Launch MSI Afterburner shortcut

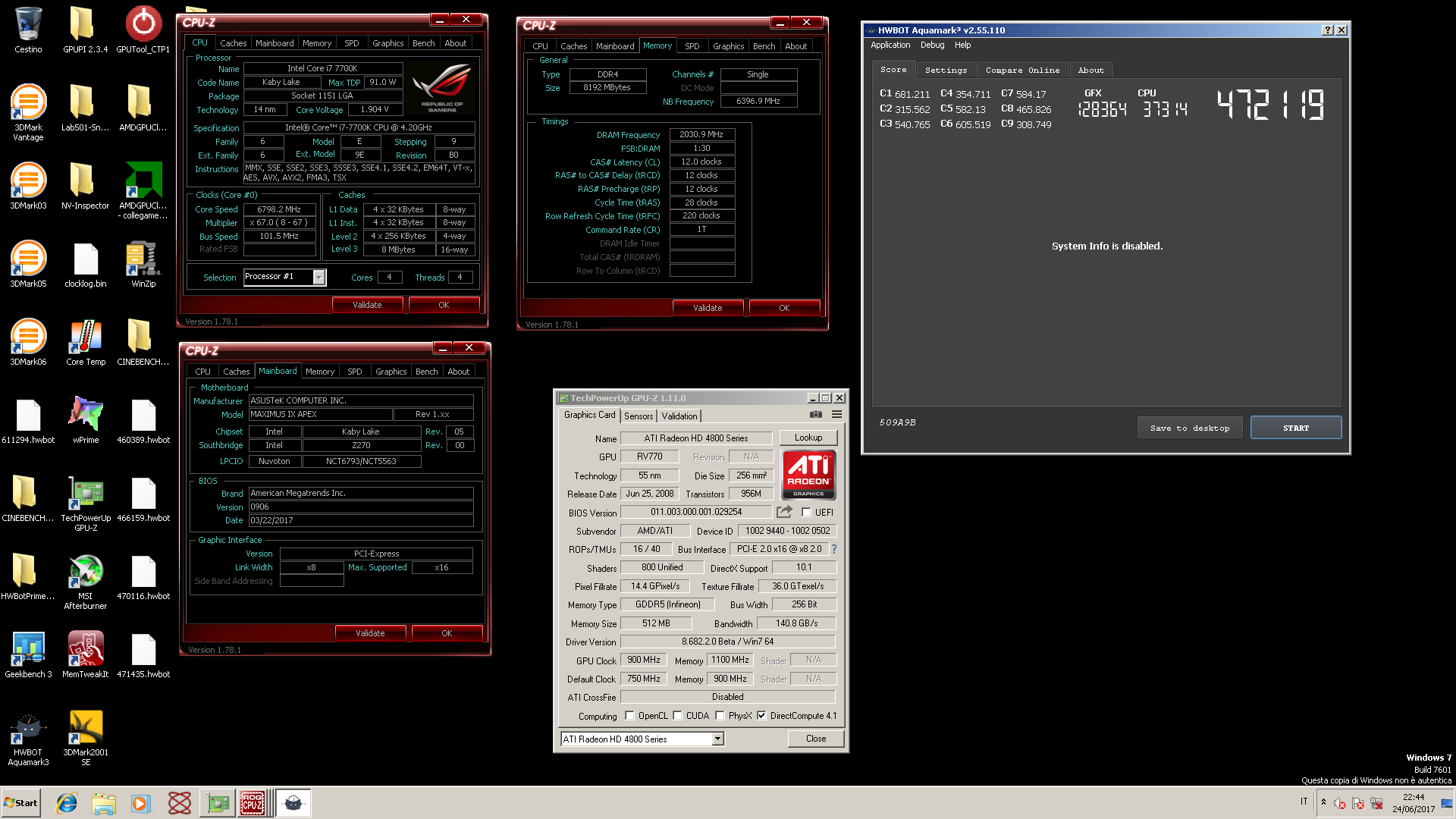click(85, 581)
